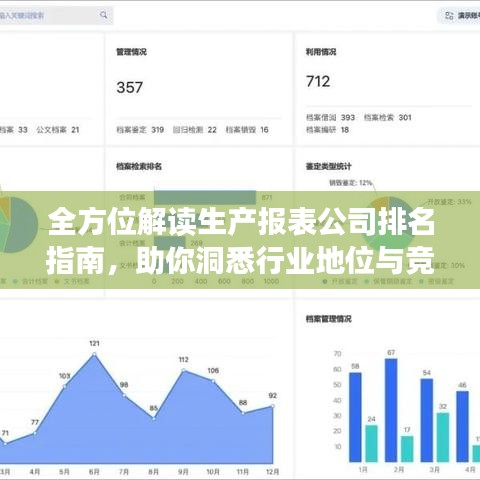This screenshot has width=480, height=480.
Task: Click the top horizontal bar labeled 871
Action: coord(205,197)
